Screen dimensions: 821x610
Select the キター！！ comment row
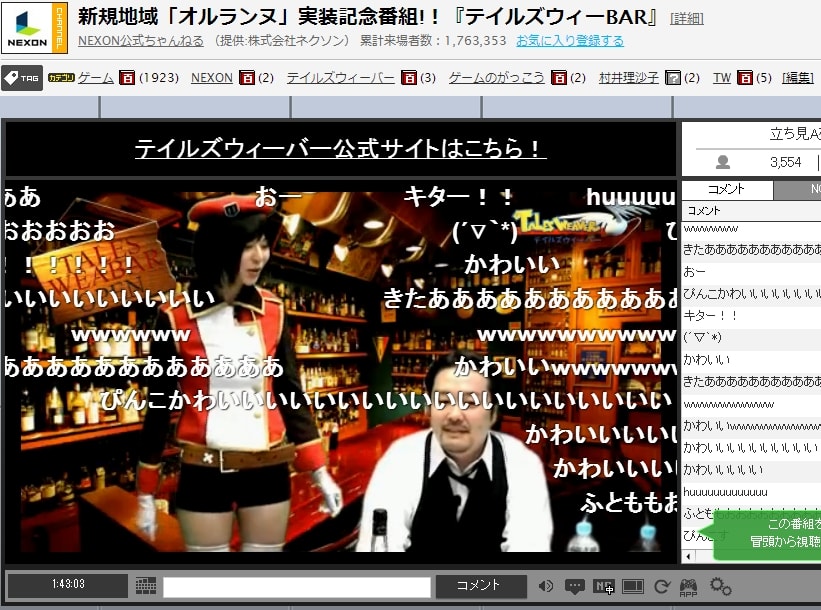coord(751,316)
